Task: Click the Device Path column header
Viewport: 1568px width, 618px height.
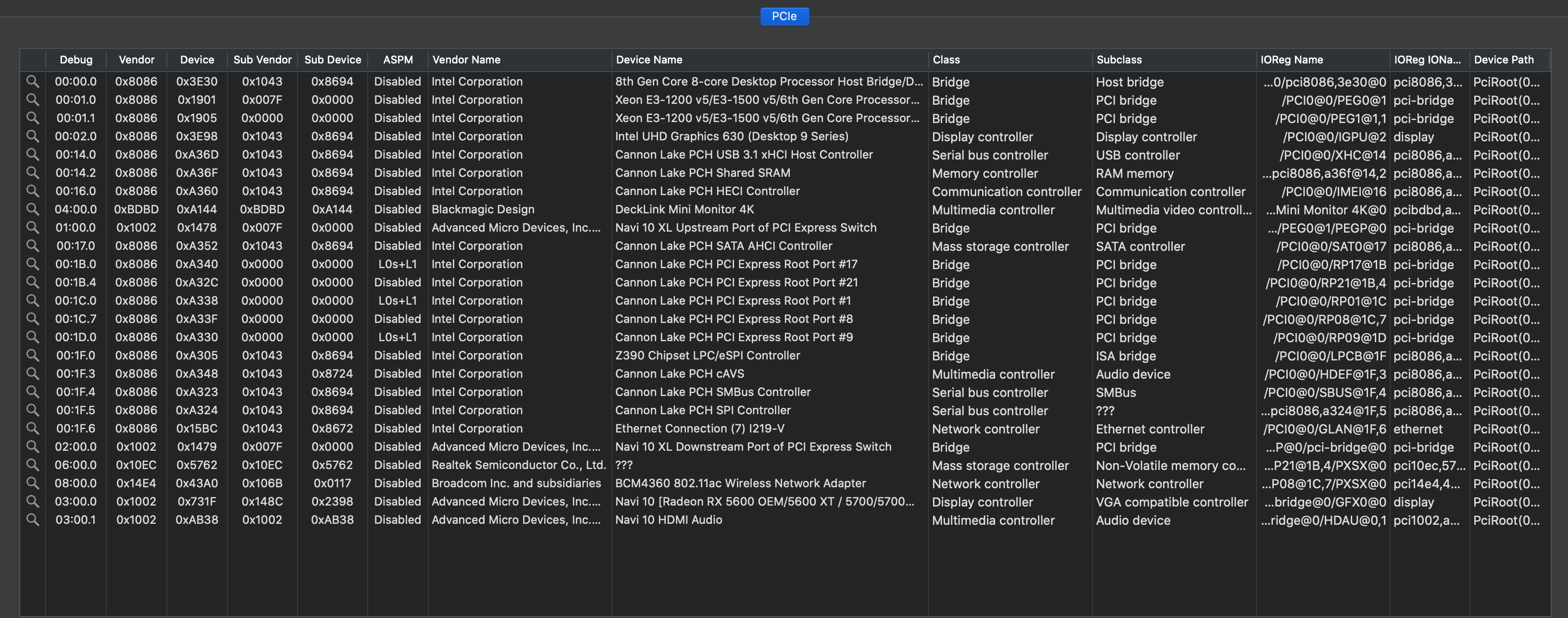Action: click(1504, 60)
